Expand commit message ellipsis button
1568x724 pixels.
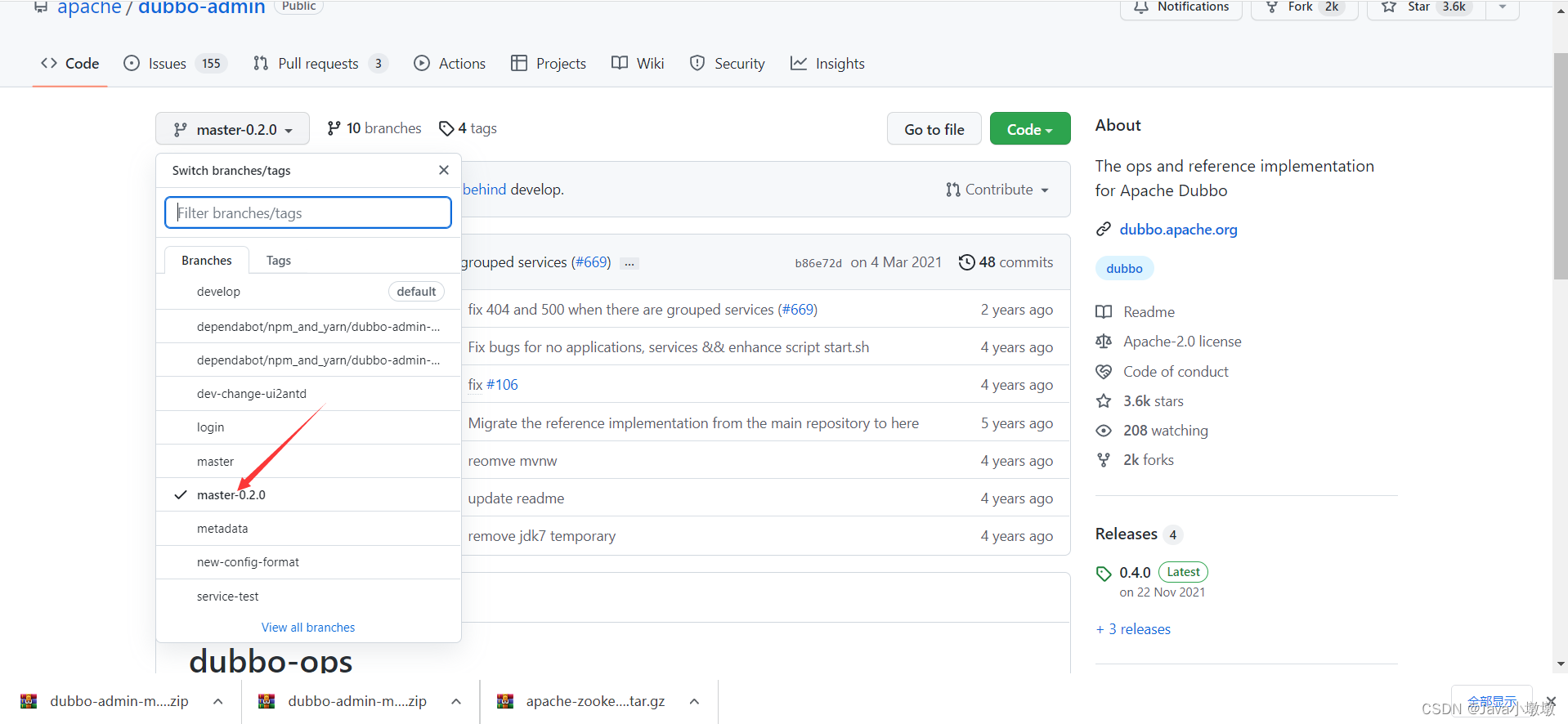click(x=629, y=264)
